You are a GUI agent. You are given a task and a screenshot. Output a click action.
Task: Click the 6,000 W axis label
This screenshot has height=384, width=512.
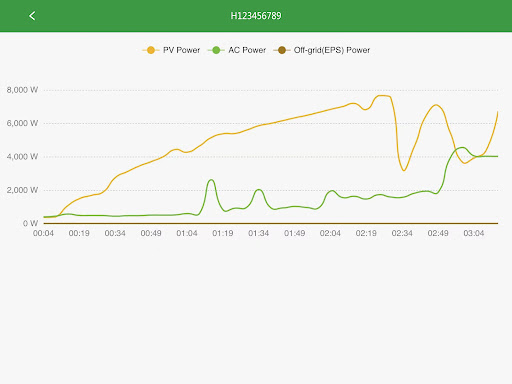coord(22,123)
